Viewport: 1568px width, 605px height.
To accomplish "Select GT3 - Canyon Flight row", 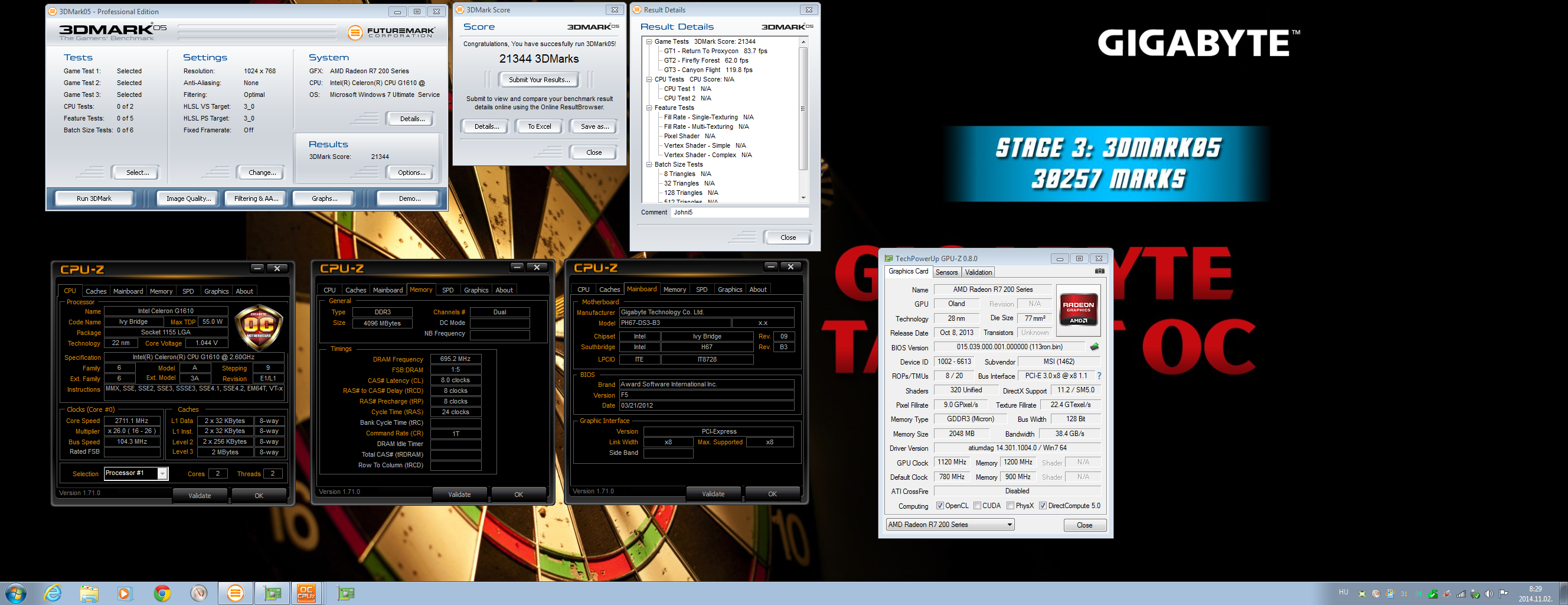I will 708,70.
